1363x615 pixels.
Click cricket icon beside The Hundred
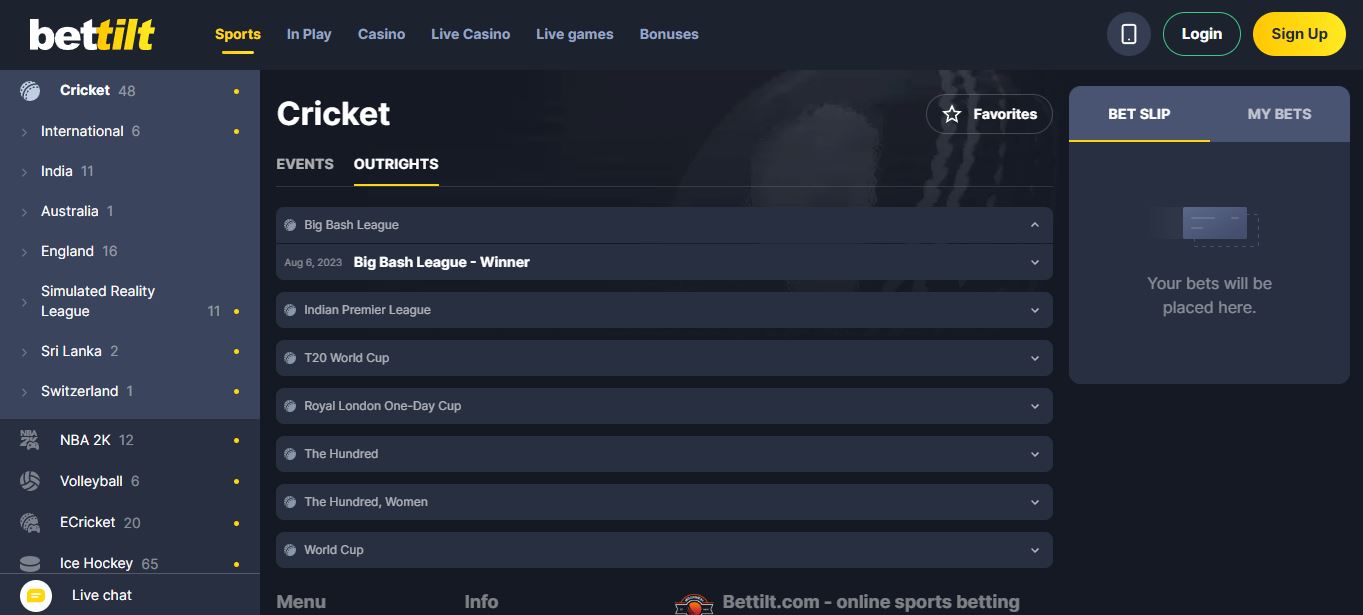pyautogui.click(x=290, y=454)
